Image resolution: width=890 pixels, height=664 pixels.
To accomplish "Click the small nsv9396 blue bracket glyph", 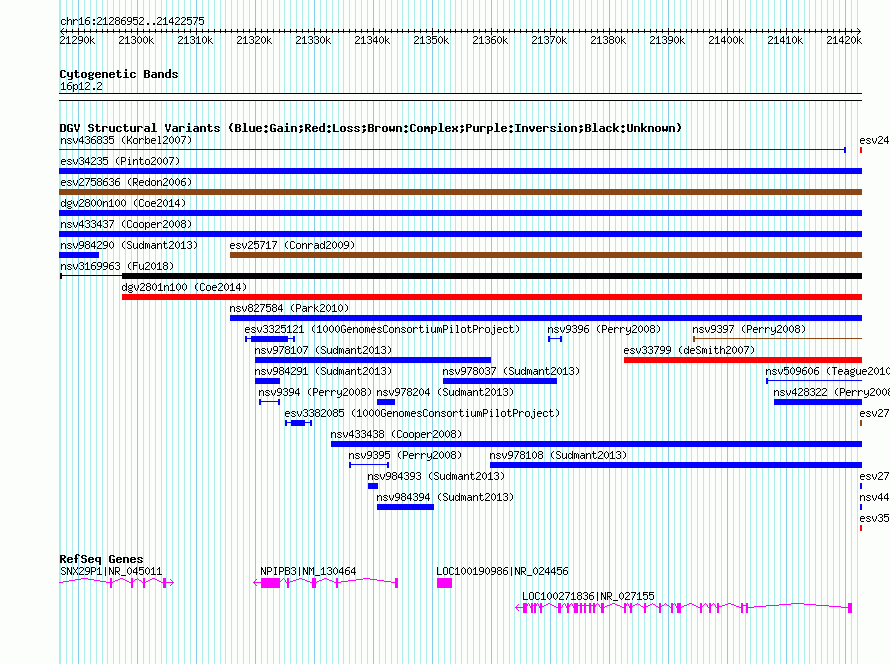I will tap(555, 339).
